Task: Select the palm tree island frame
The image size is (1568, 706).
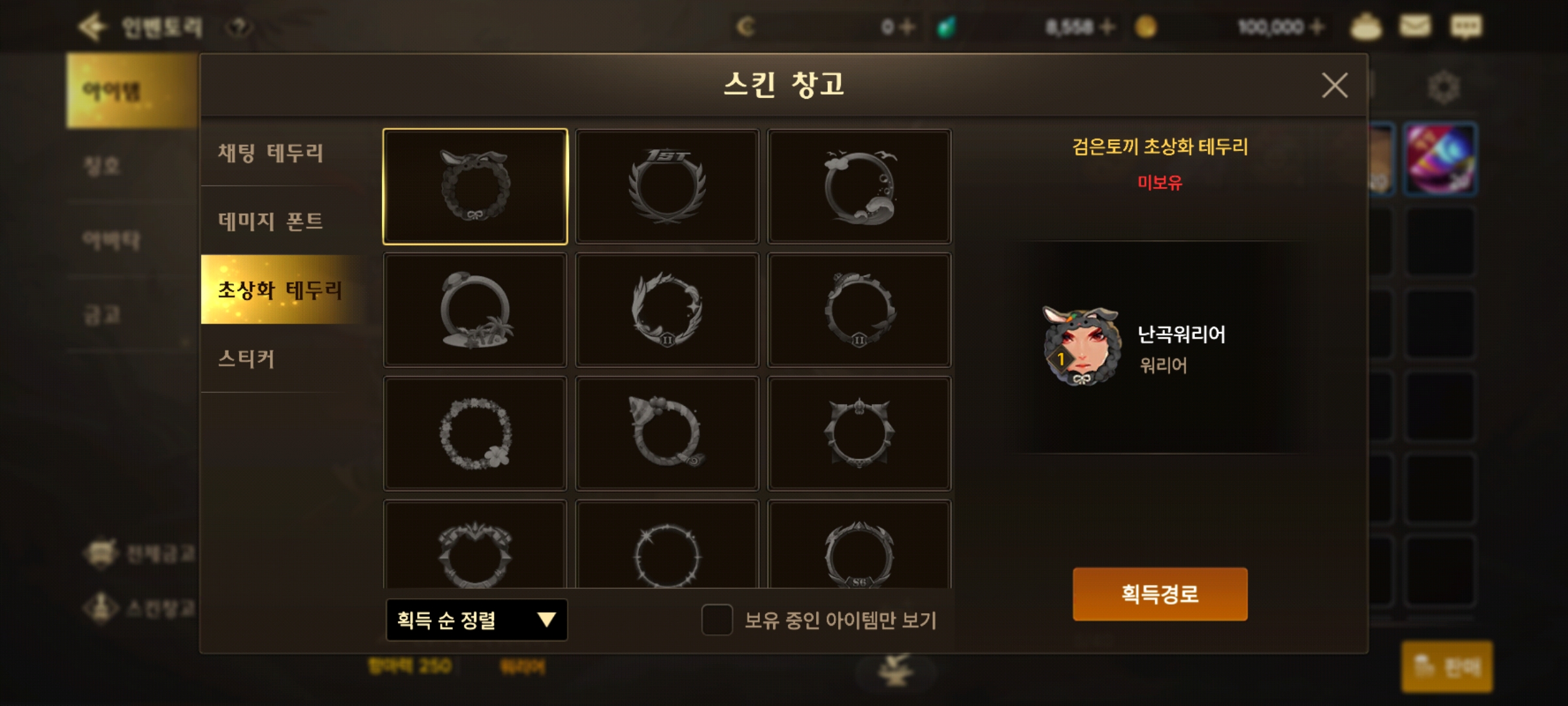Action: coord(475,310)
